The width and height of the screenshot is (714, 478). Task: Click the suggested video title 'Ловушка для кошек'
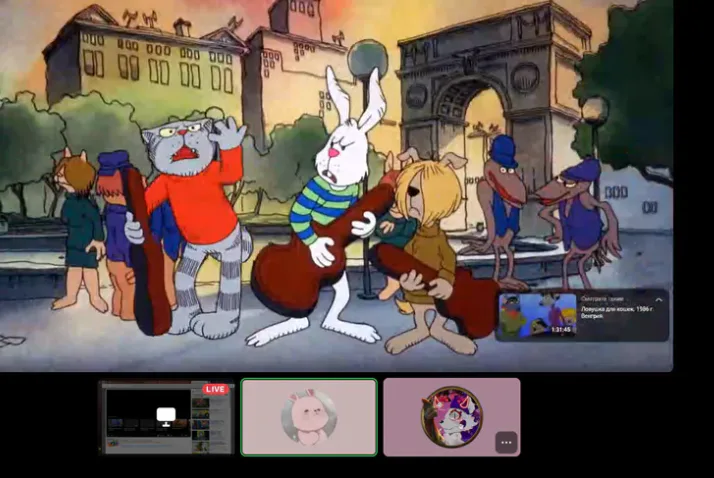click(x=617, y=312)
